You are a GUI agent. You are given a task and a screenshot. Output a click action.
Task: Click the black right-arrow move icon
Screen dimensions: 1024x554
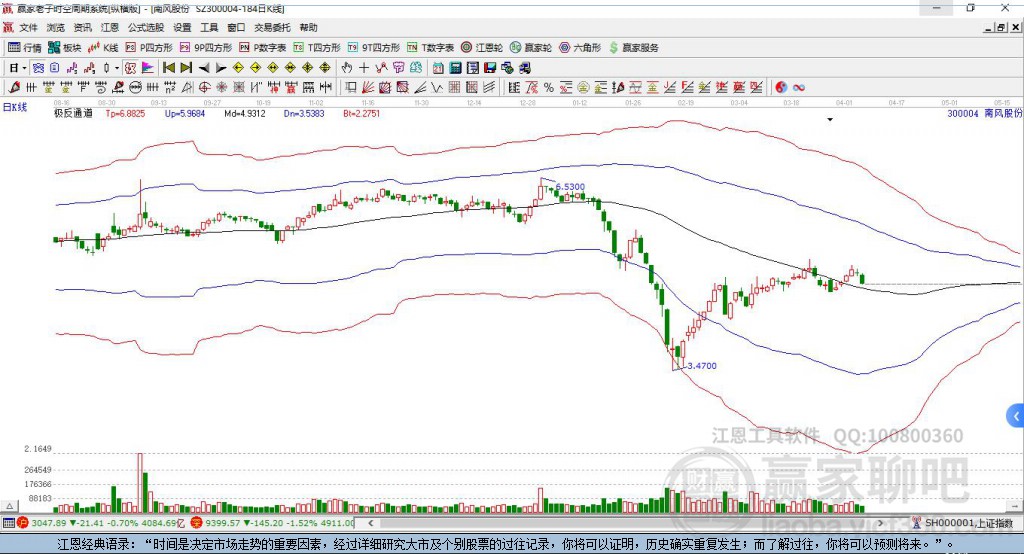(221, 67)
